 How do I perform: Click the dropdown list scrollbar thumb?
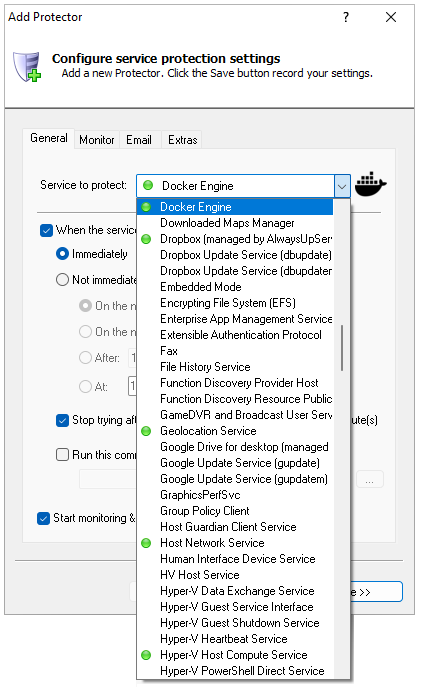click(x=342, y=348)
